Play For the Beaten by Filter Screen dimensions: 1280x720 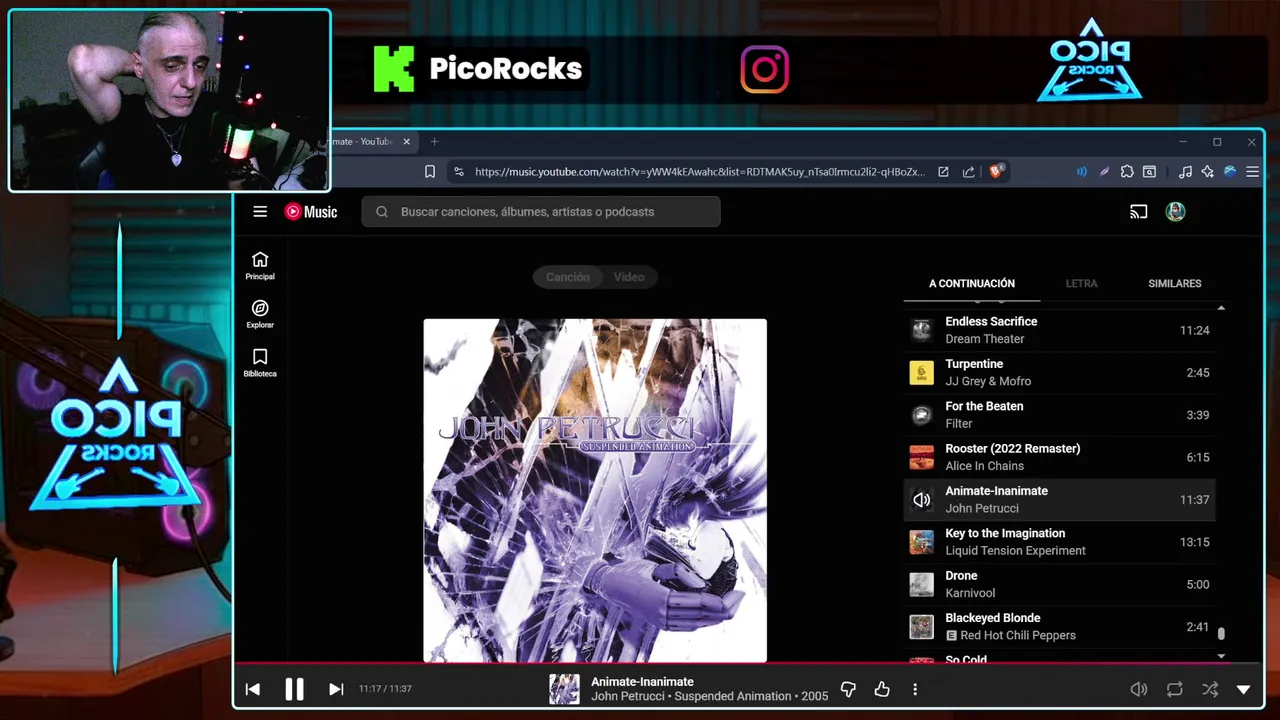pyautogui.click(x=1060, y=414)
